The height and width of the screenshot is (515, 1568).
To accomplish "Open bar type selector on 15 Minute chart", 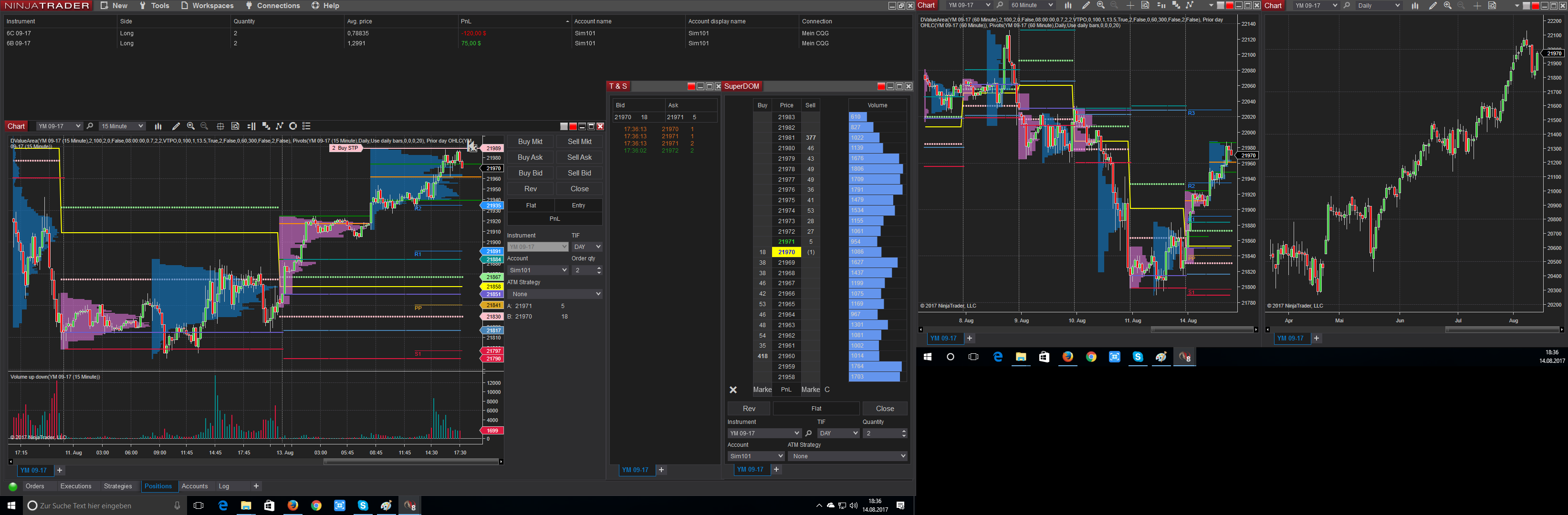I will [158, 126].
